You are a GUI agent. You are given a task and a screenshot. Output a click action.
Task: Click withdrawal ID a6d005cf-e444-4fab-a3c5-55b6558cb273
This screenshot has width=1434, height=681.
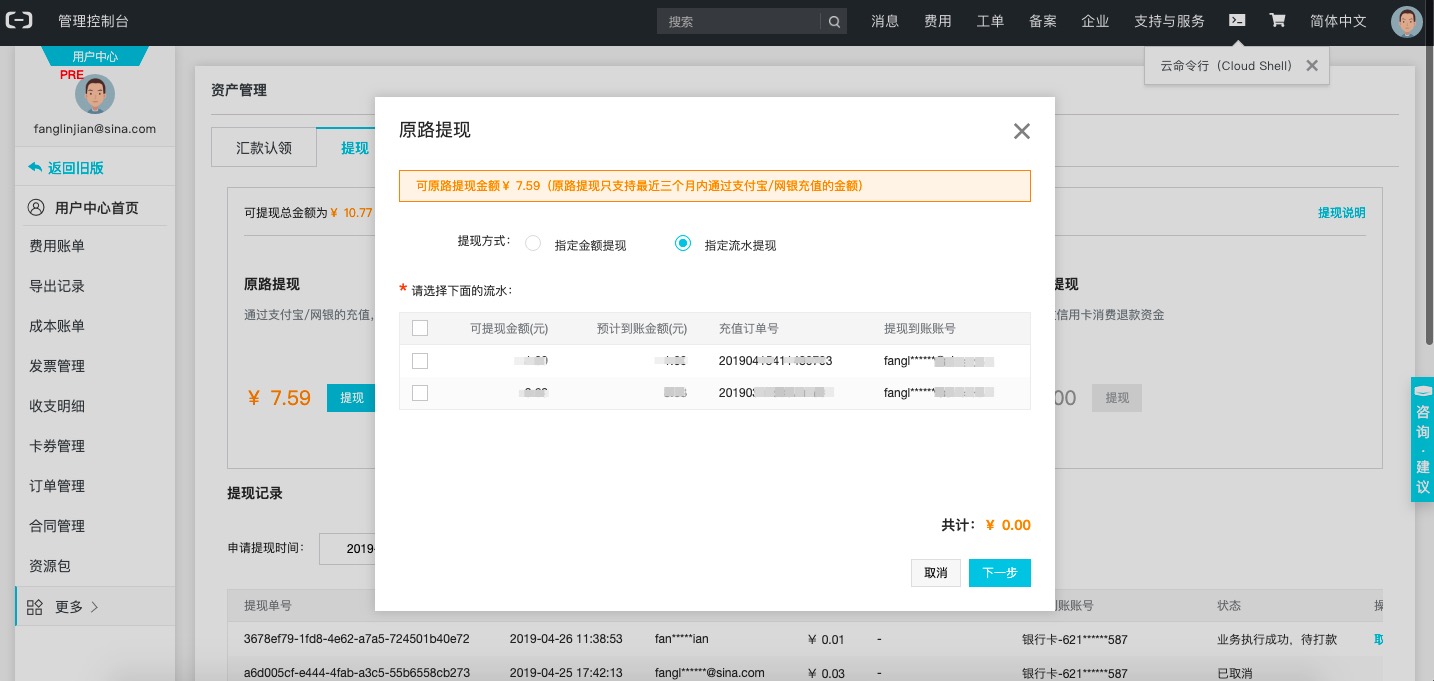(x=358, y=673)
